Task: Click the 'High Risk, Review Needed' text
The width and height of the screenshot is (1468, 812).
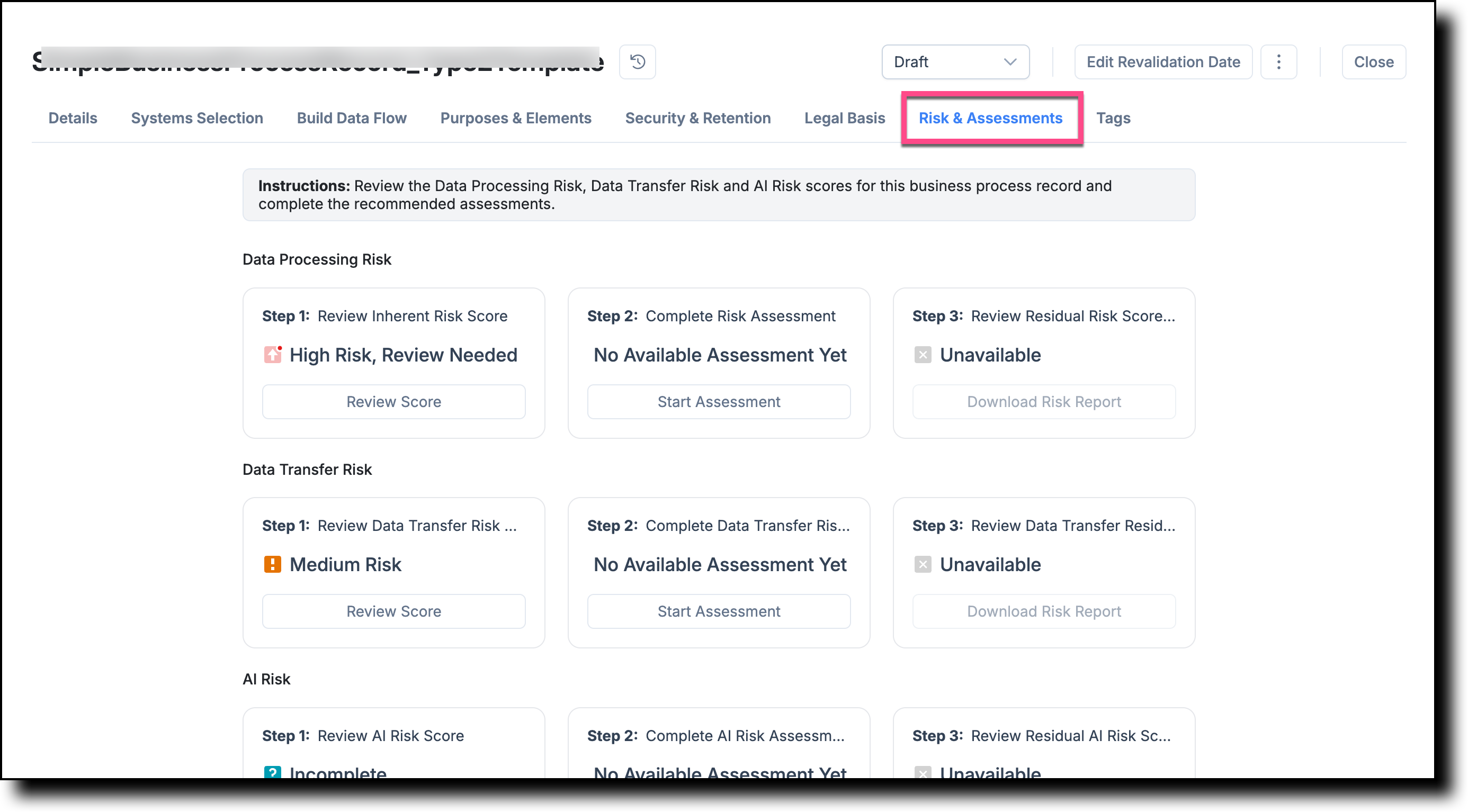Action: pos(404,355)
